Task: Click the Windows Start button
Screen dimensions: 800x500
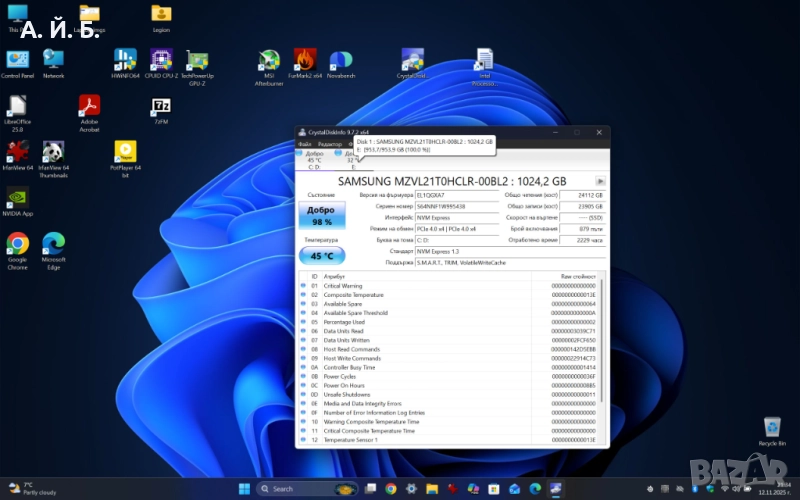Action: coord(243,488)
